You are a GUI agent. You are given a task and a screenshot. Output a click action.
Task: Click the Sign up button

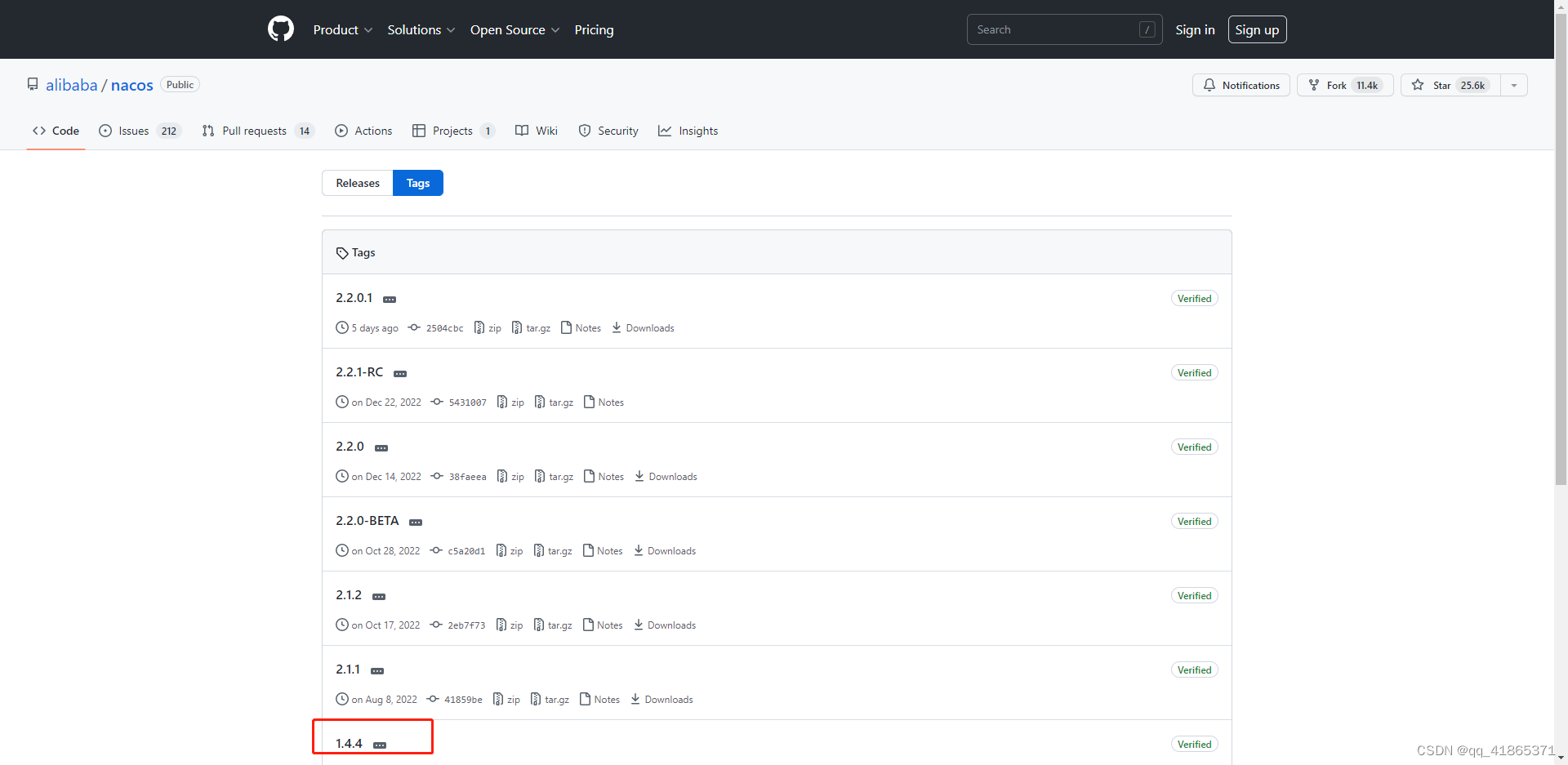[1257, 29]
